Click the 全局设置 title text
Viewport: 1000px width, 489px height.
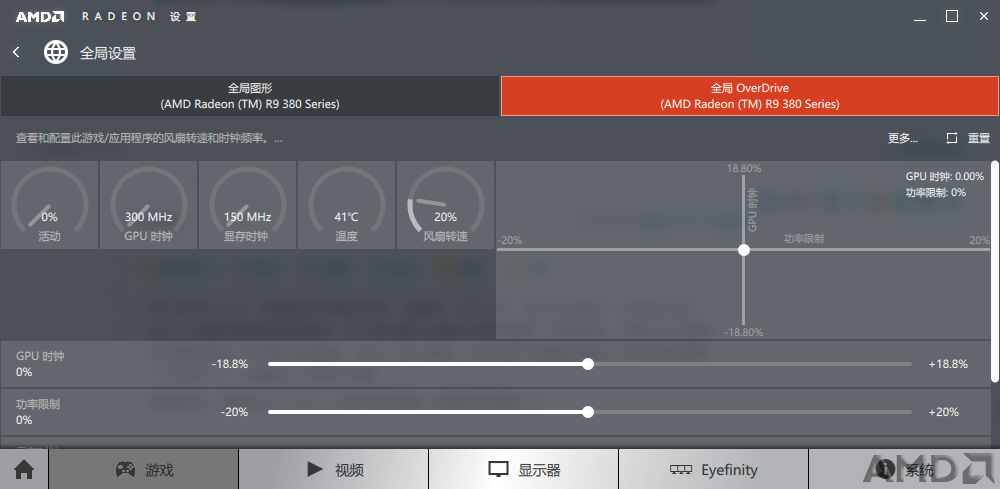tap(108, 53)
